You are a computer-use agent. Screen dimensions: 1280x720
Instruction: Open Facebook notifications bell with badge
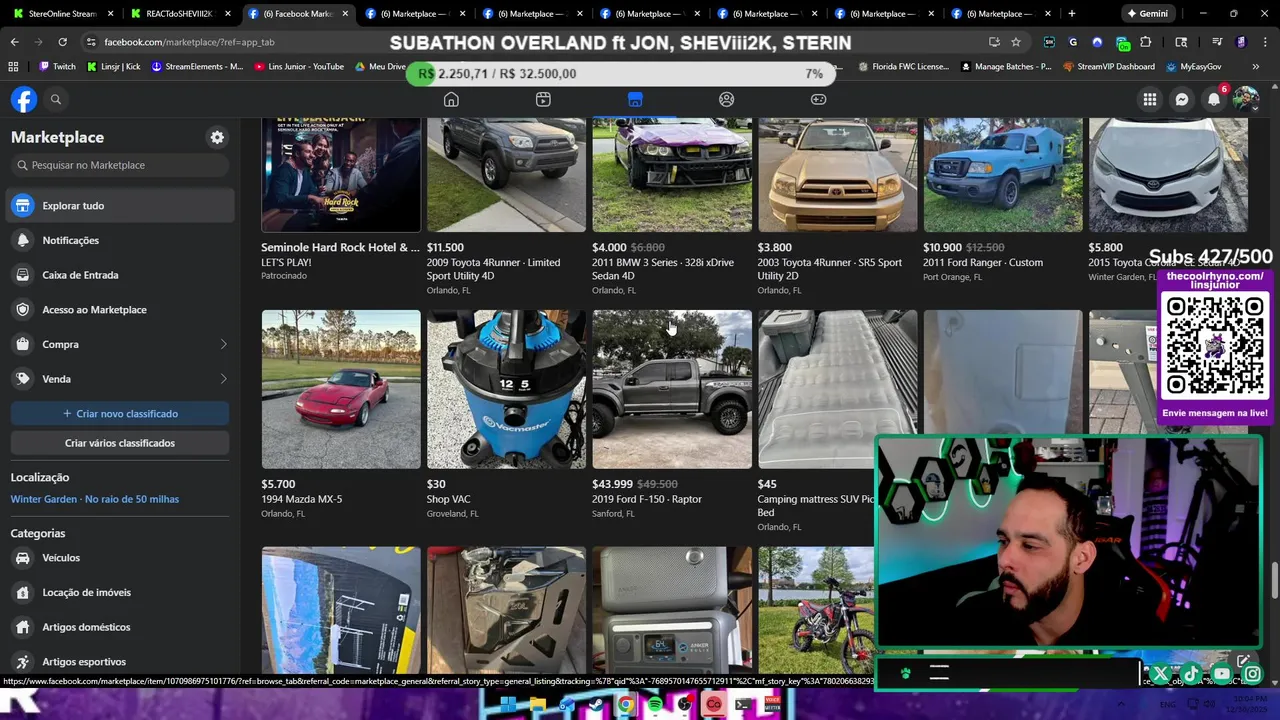[1214, 99]
